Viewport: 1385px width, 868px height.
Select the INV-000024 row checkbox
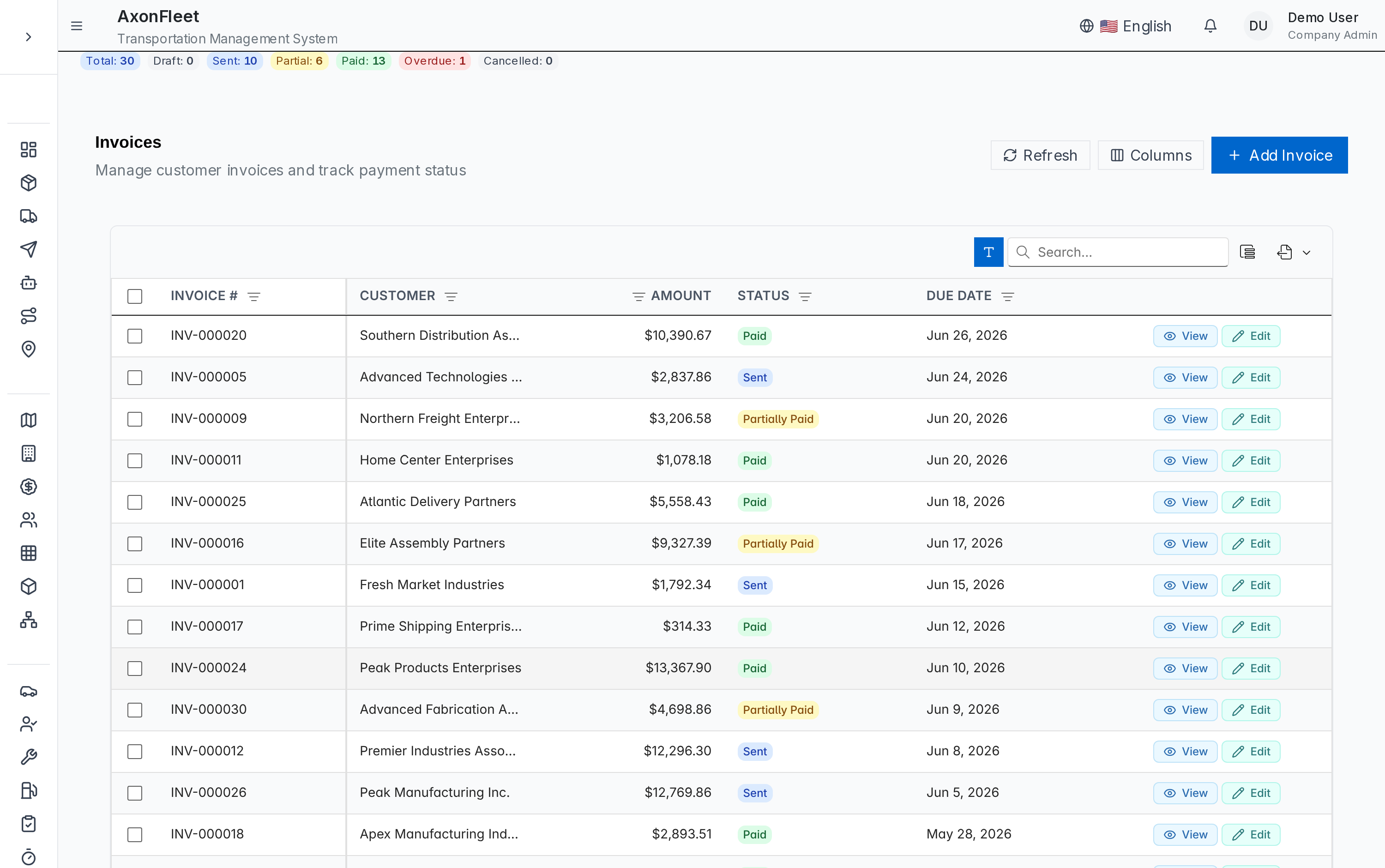[135, 668]
